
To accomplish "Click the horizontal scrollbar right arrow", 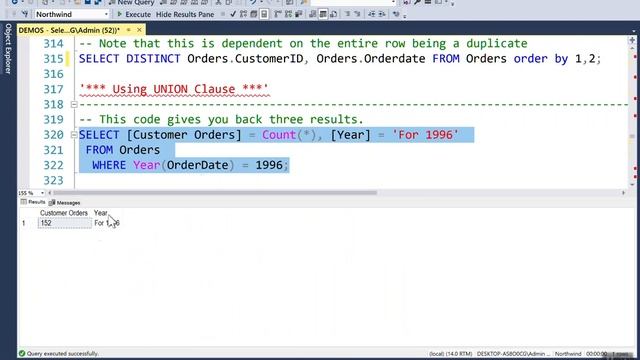I will 623,193.
